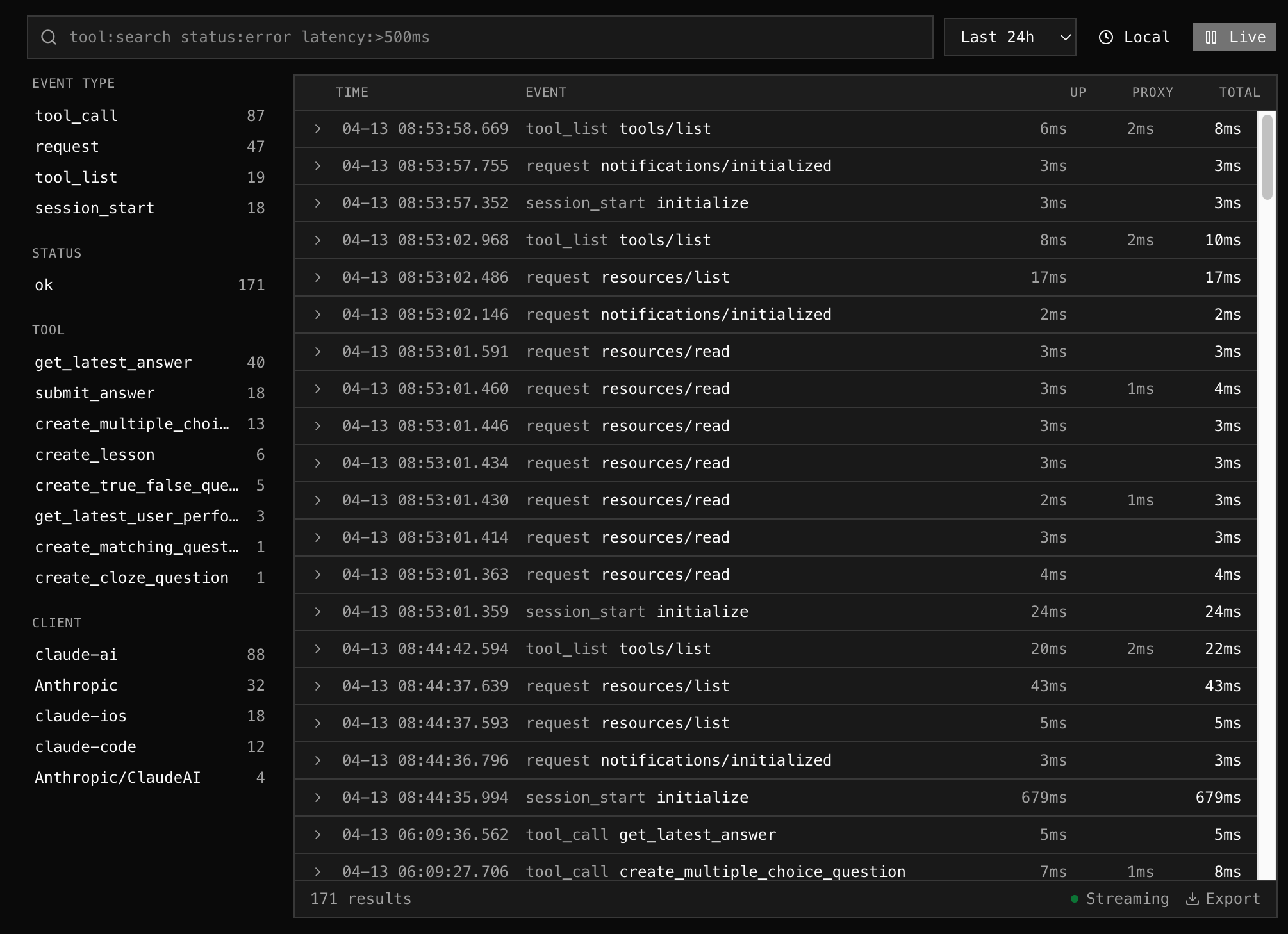Filter by create_true_false_que… tool

coord(149,486)
